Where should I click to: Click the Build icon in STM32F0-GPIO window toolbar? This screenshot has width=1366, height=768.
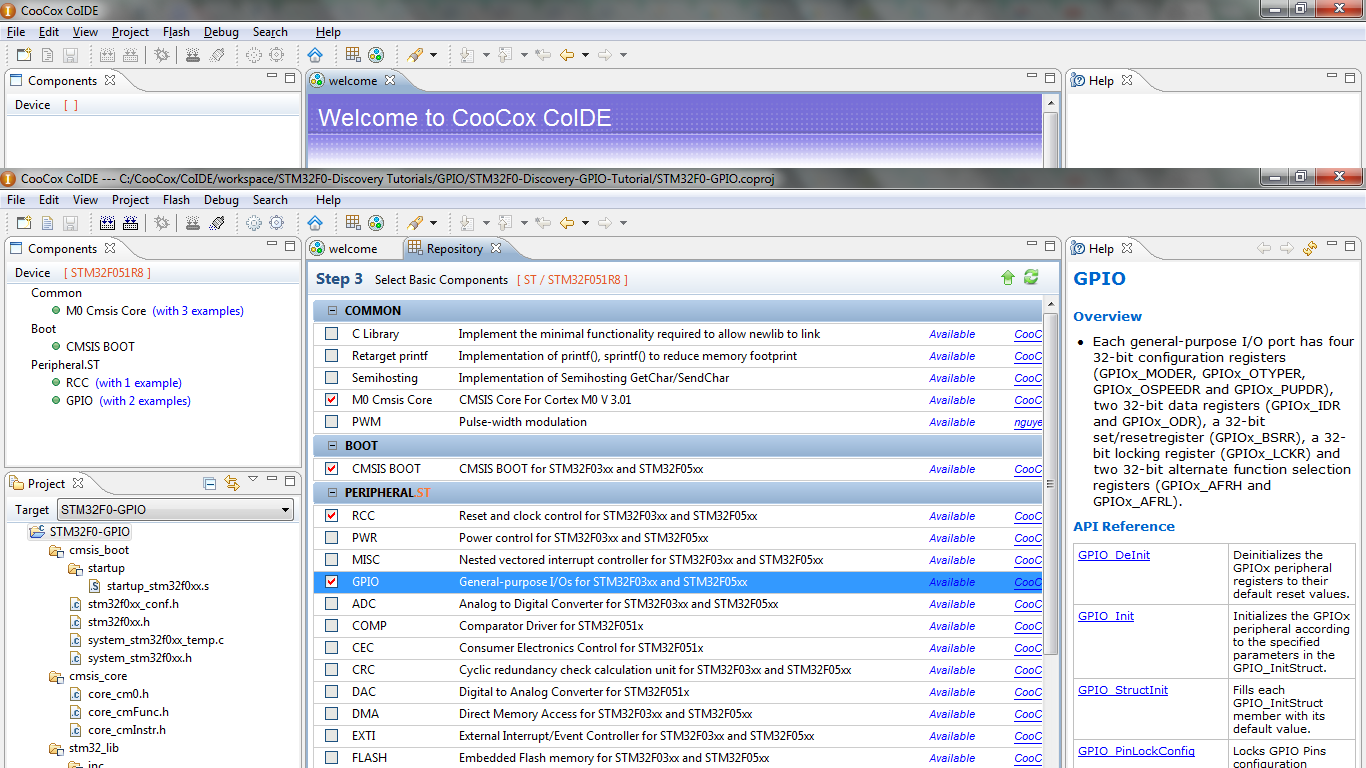[107, 223]
